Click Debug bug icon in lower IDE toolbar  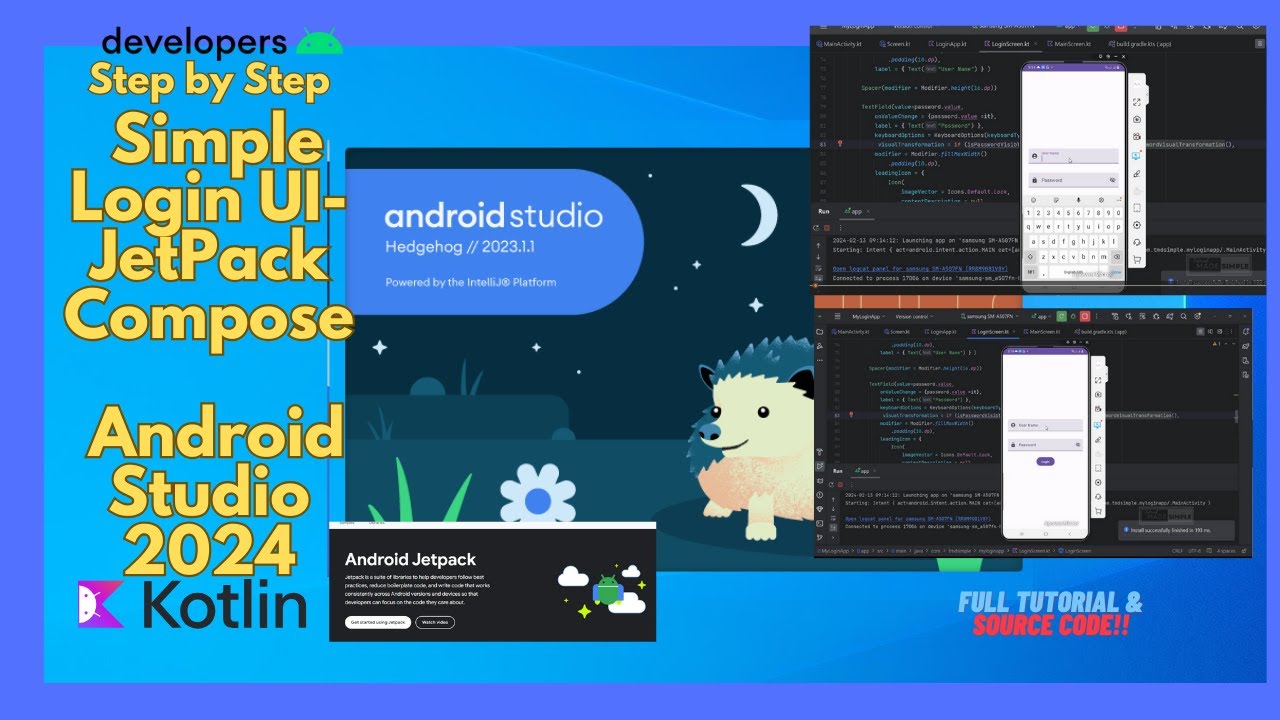point(1073,316)
